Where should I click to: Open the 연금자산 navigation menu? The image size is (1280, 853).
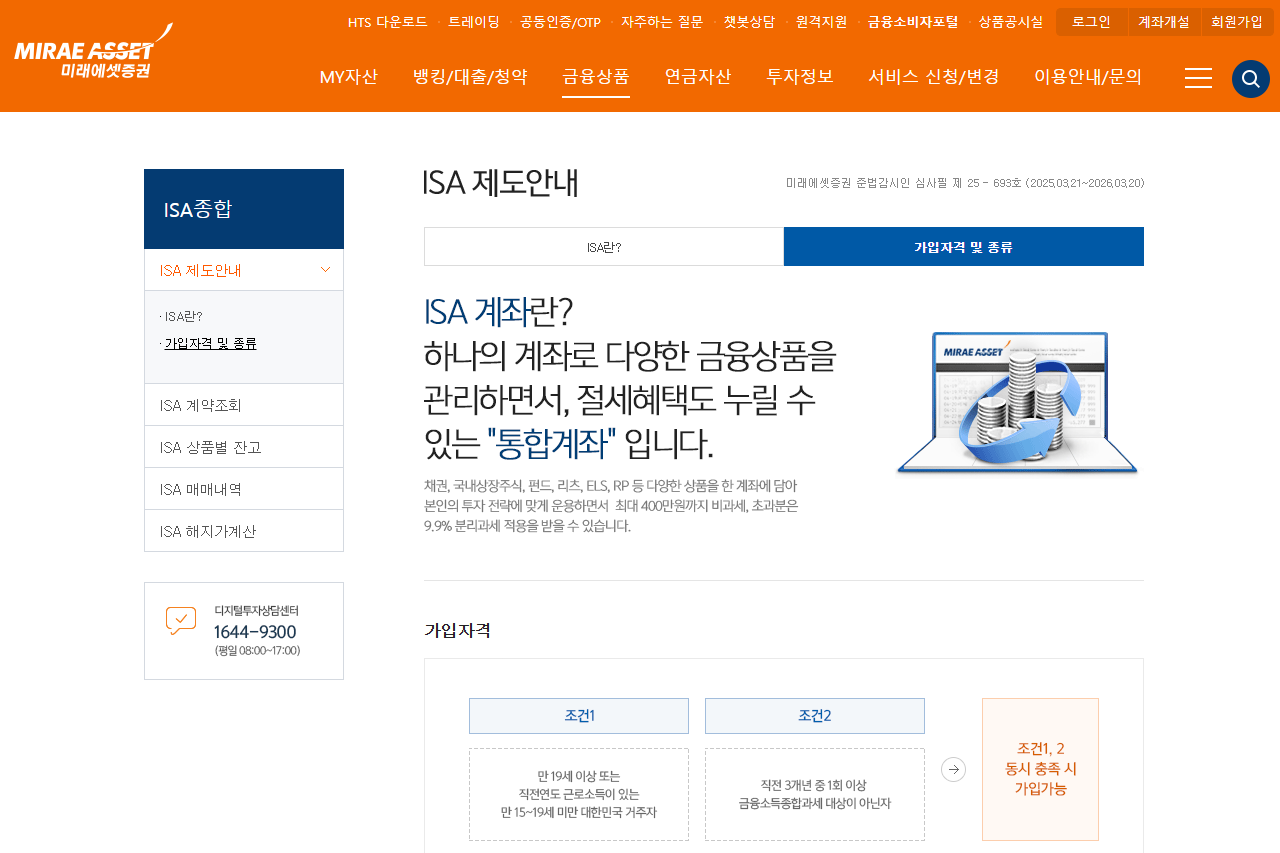[x=697, y=76]
